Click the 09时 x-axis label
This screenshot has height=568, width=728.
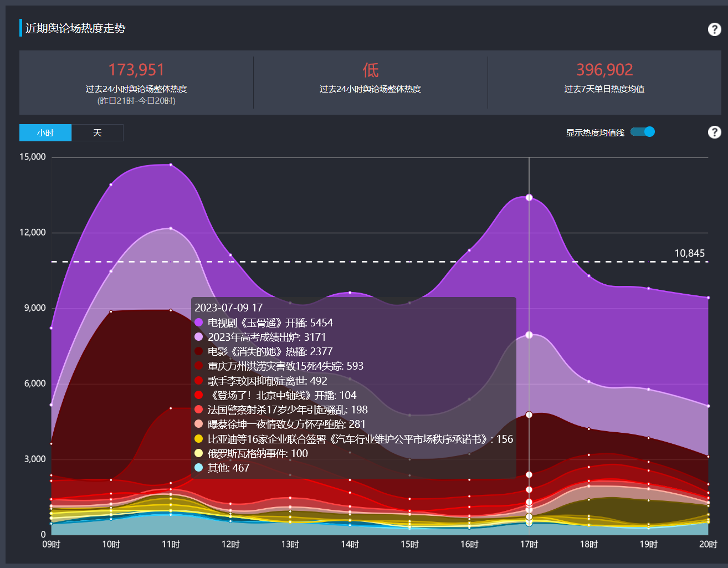click(52, 544)
